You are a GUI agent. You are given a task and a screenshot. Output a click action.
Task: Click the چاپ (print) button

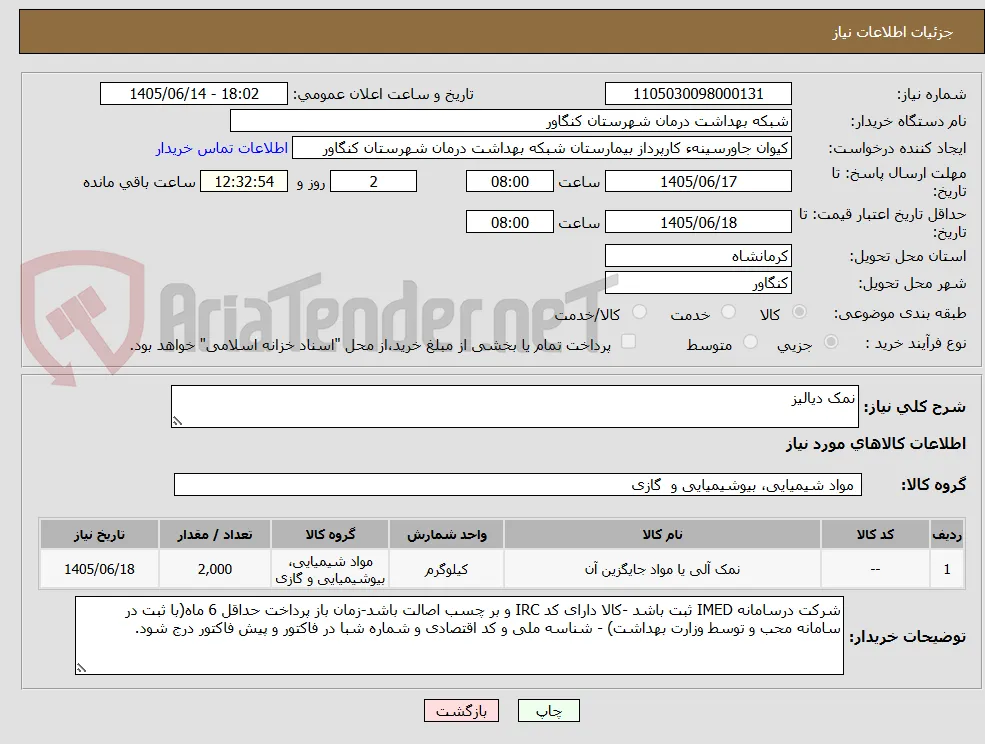(548, 711)
